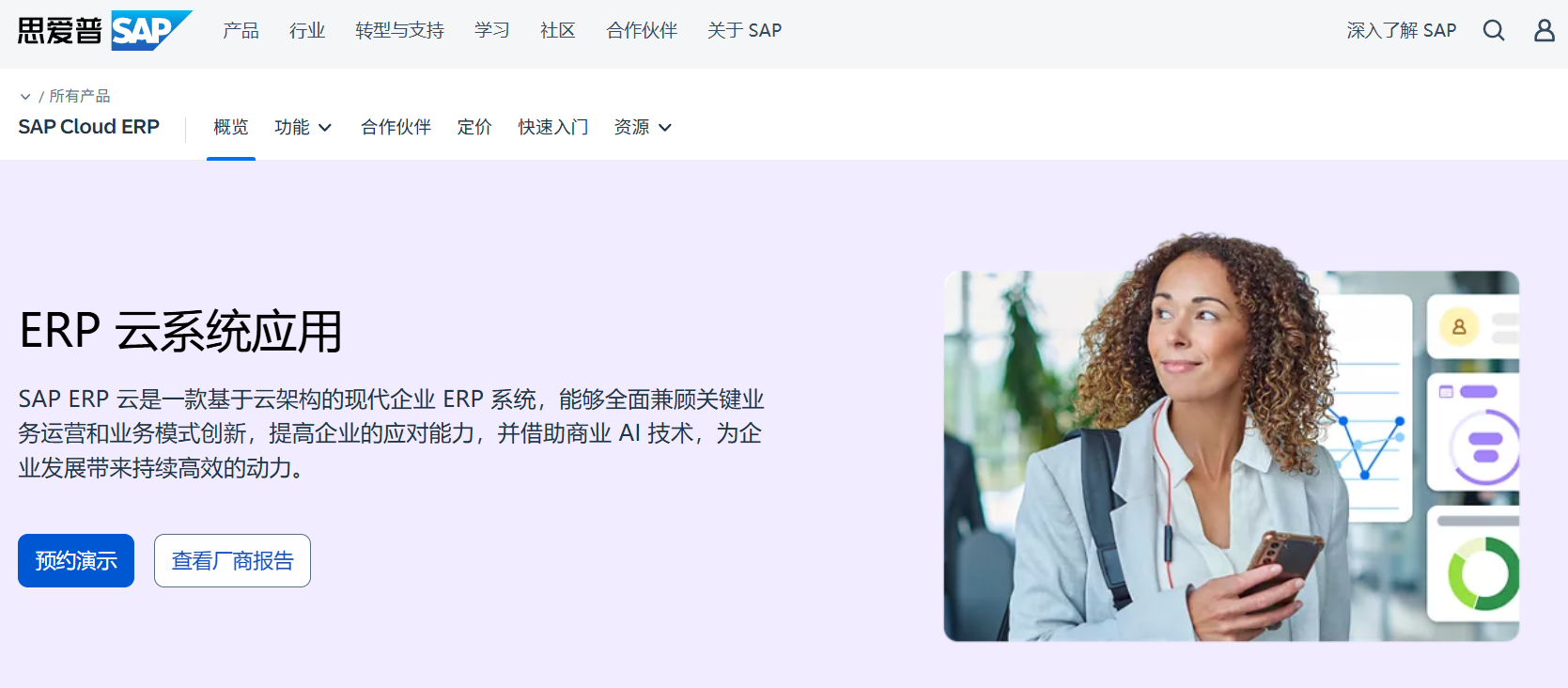This screenshot has width=1568, height=688.
Task: Open the 关于 SAP menu
Action: [744, 31]
